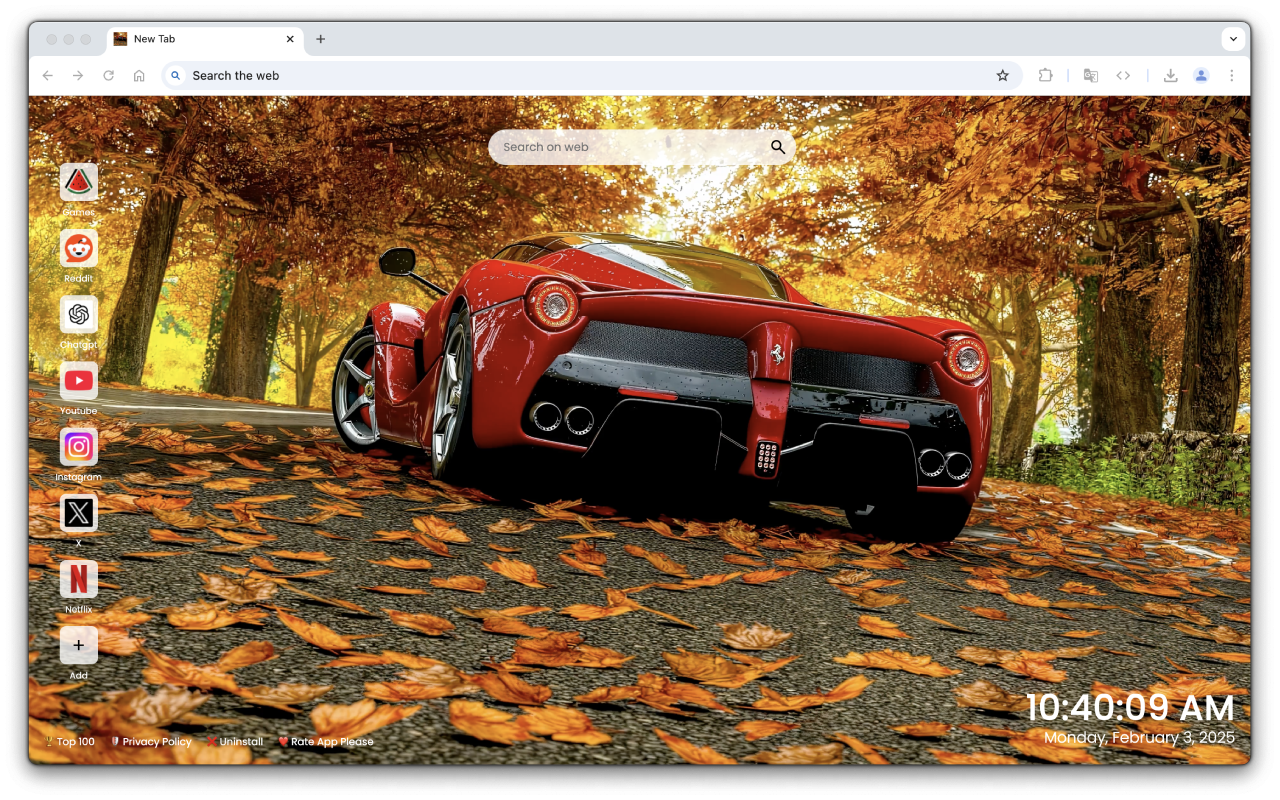
Task: Open the Instagram shortcut icon
Action: (x=79, y=447)
